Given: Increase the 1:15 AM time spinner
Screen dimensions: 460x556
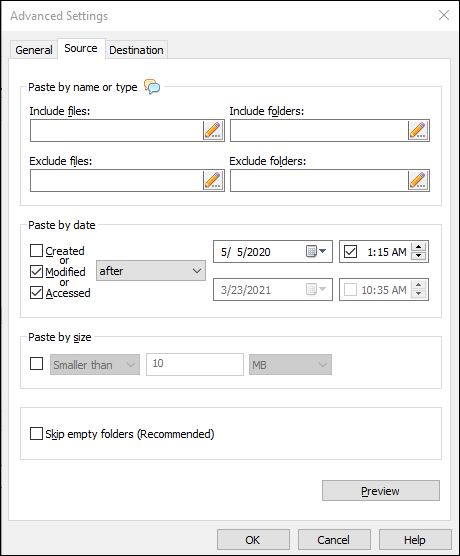Looking at the screenshot, I should point(419,247).
